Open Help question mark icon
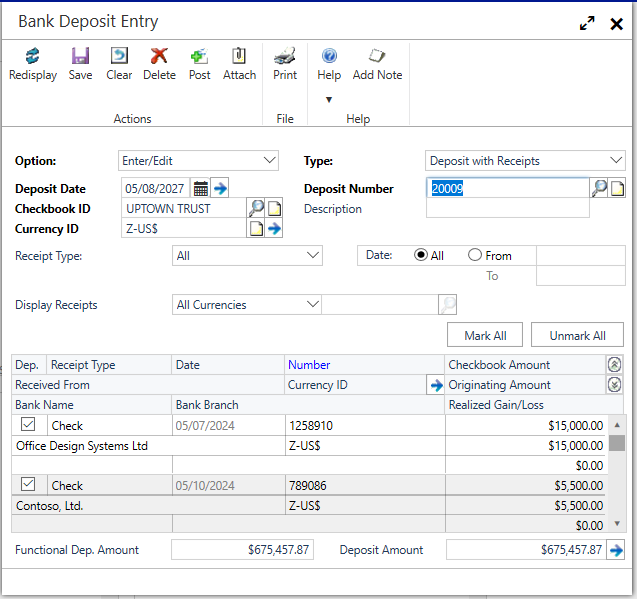637x599 pixels. [329, 56]
